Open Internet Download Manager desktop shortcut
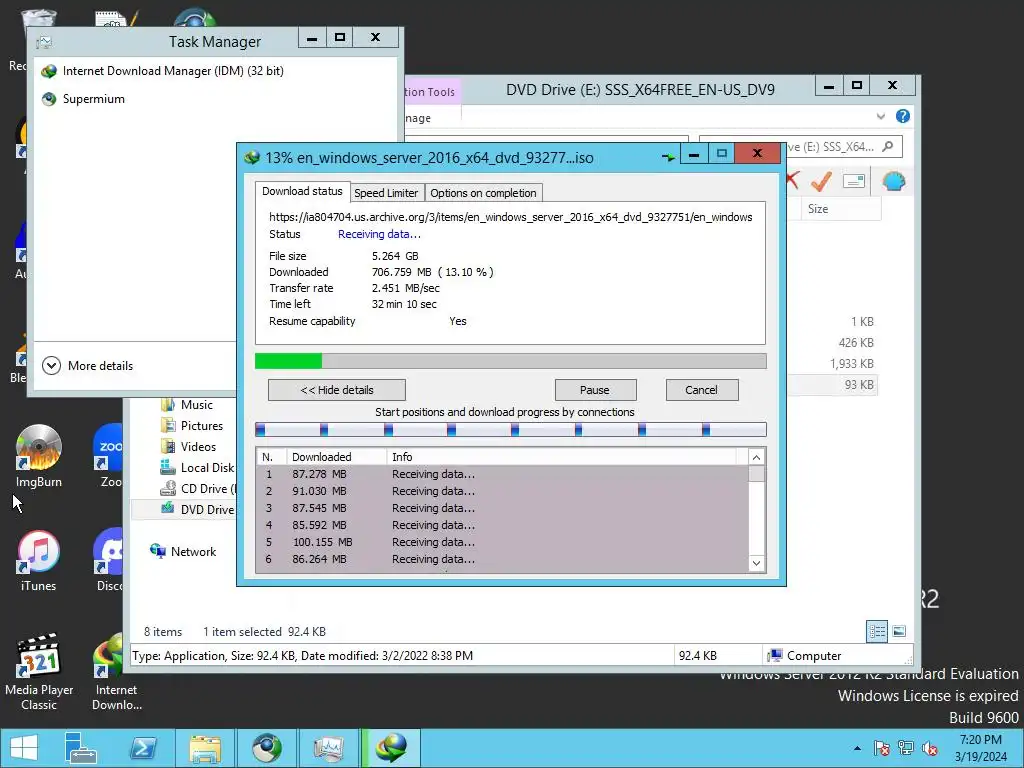Screen dimensions: 1024x768 point(115,673)
